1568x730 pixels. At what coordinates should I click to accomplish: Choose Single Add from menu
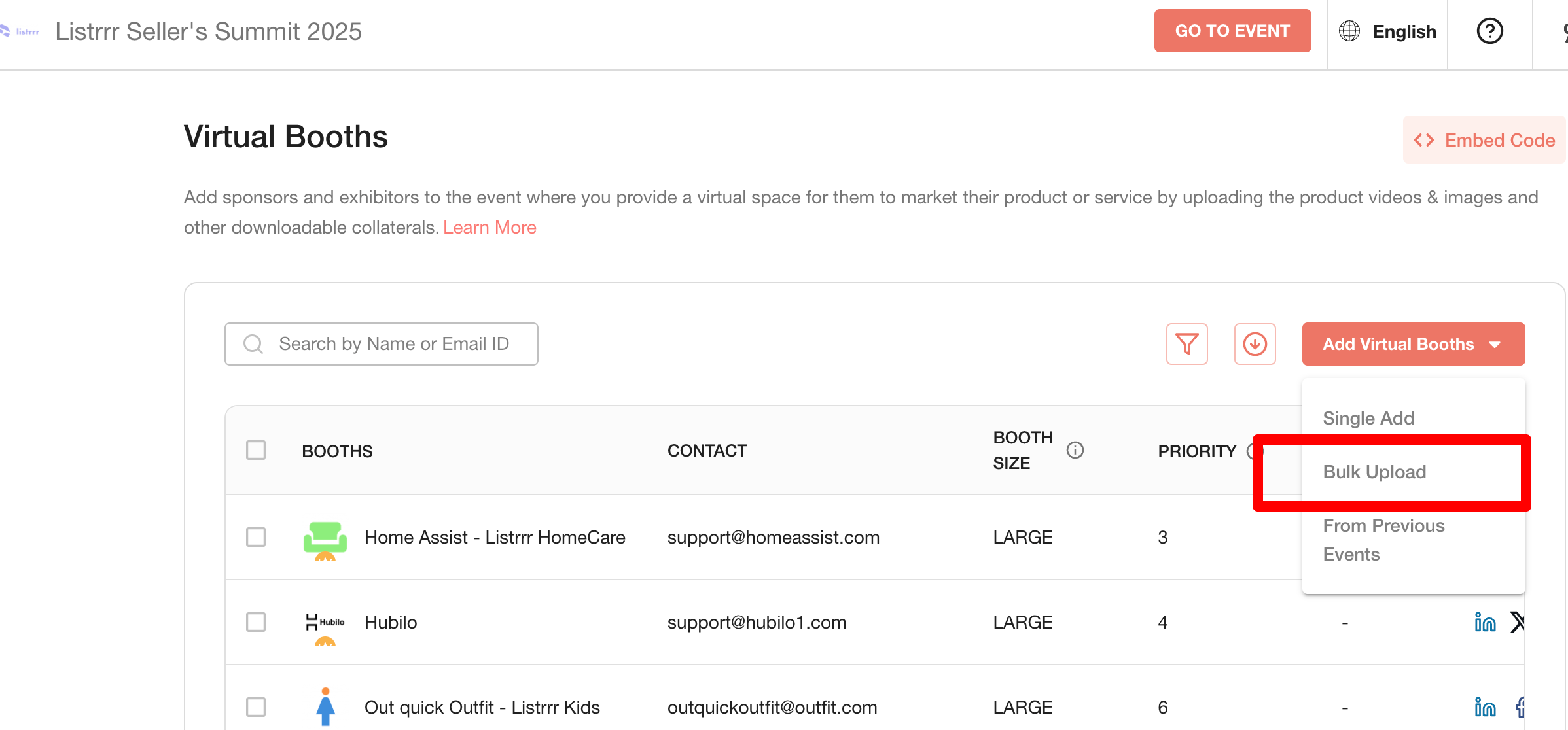click(1368, 418)
